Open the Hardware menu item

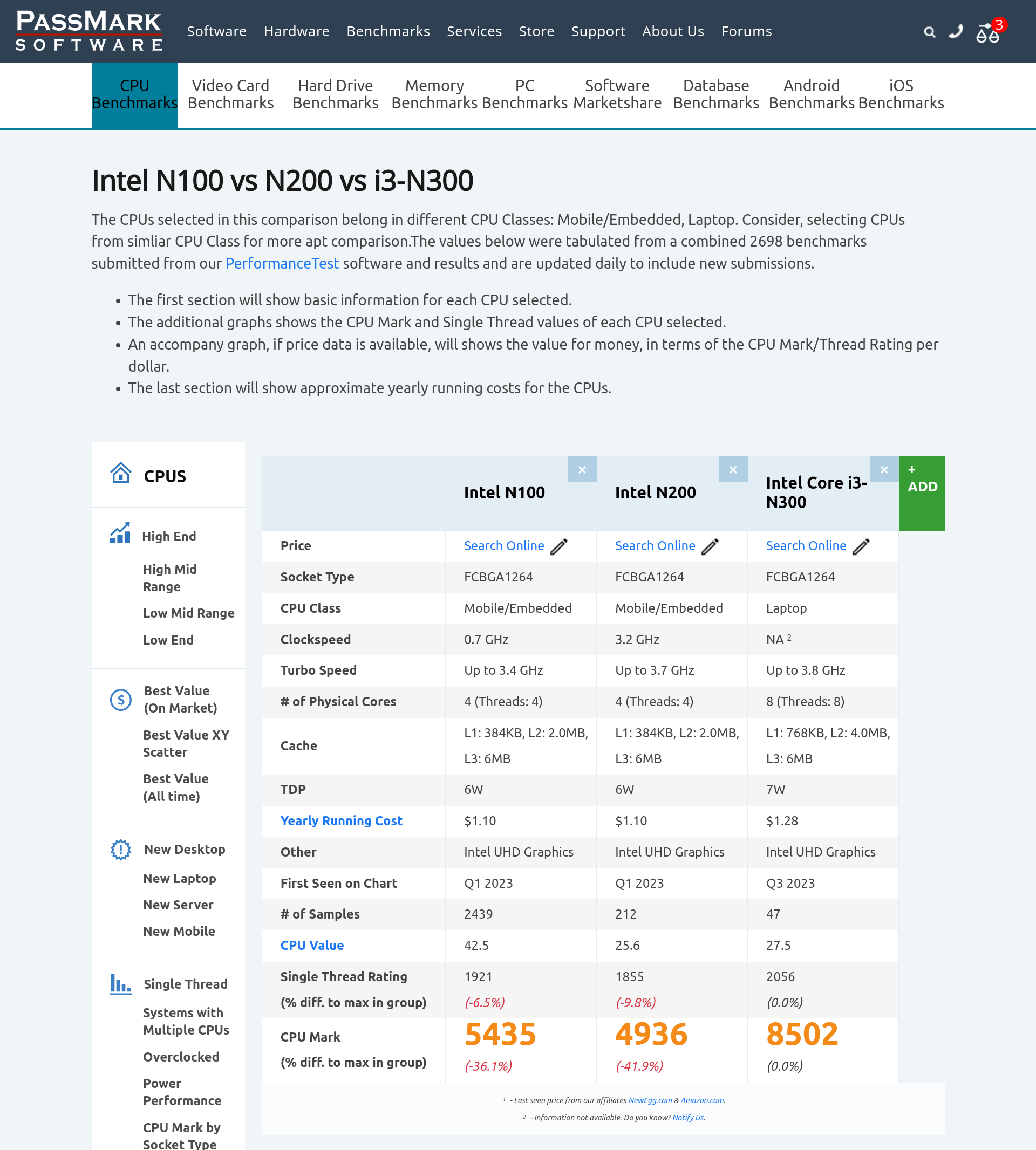[297, 31]
